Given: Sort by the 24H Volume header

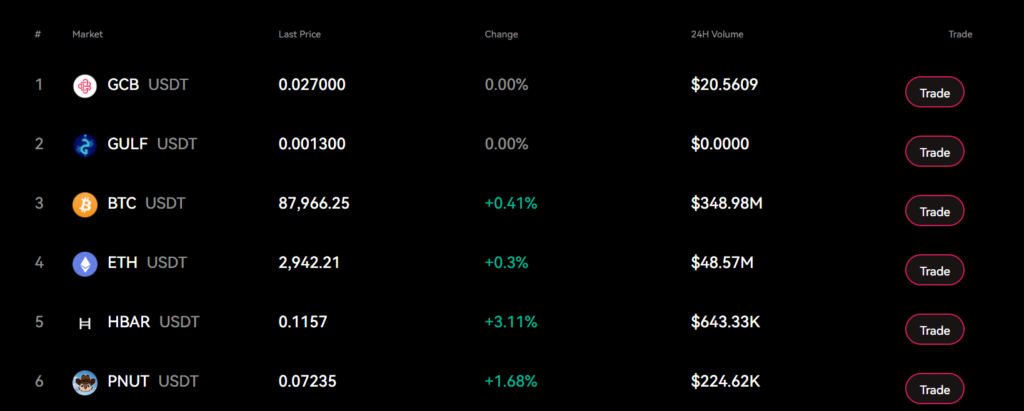Looking at the screenshot, I should click(716, 35).
